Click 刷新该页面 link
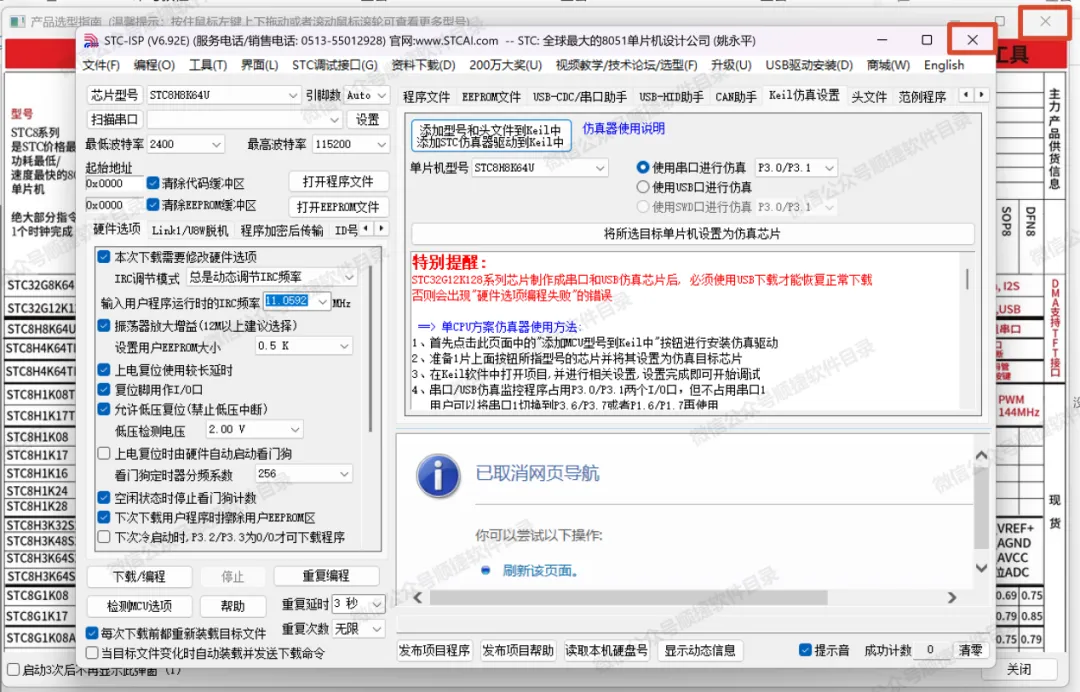 540,571
